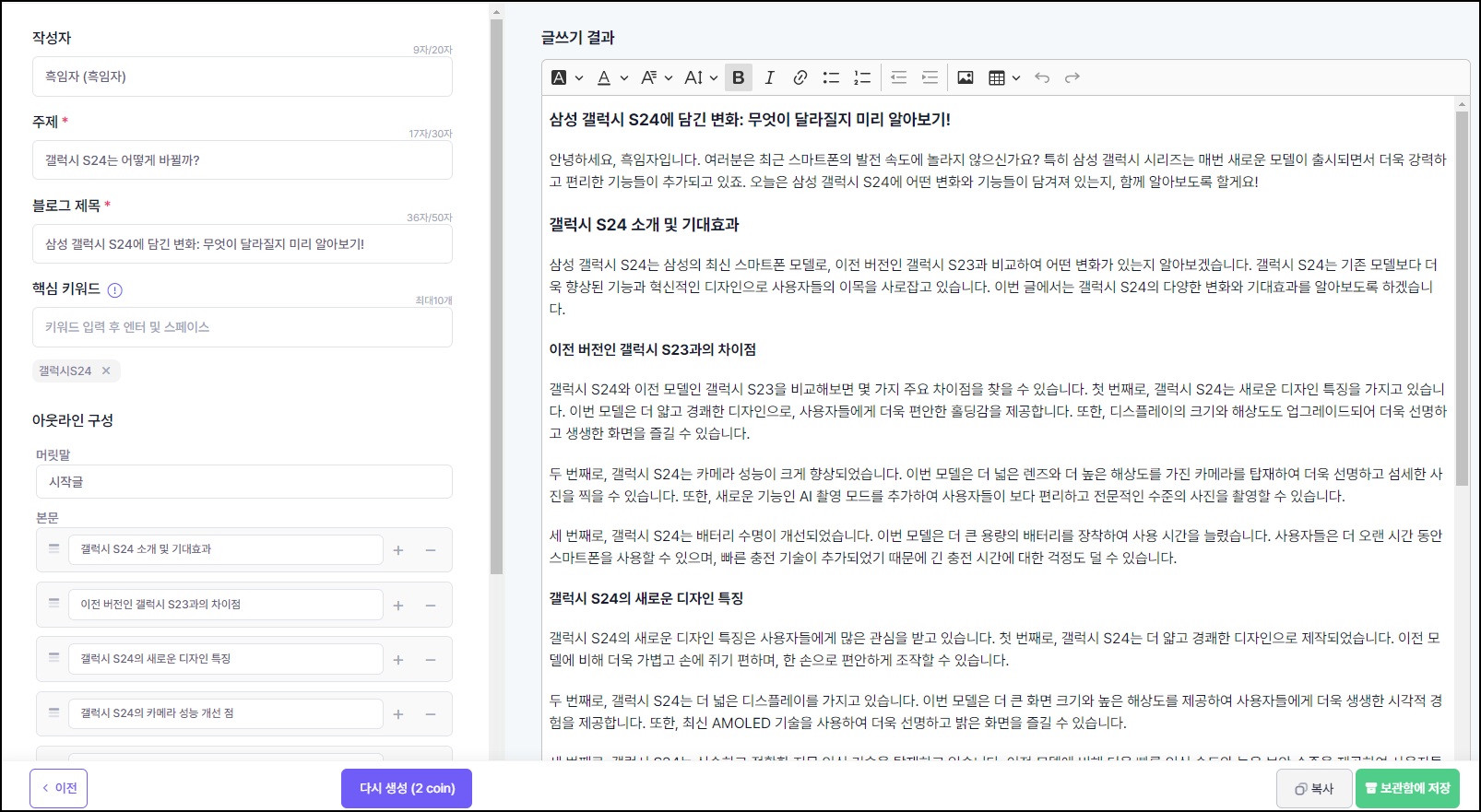Screen dimensions: 1481x812
Task: Open the font size dropdown
Action: point(713,77)
